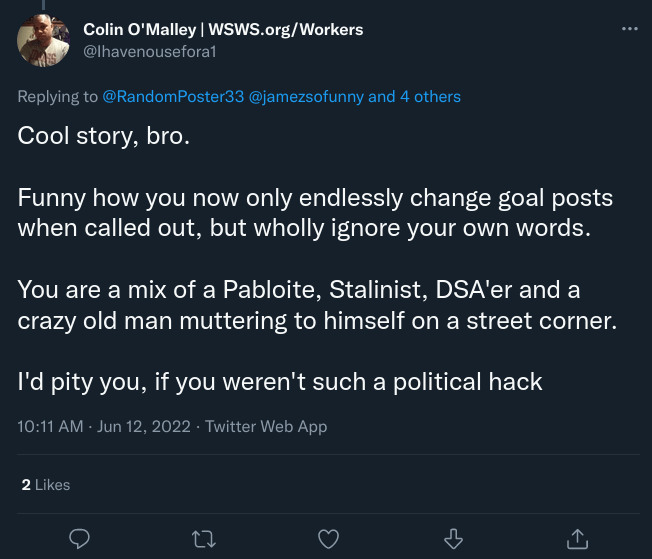Viewport: 652px width, 559px height.
Task: View who liked via "2 Likes"
Action: [x=46, y=484]
